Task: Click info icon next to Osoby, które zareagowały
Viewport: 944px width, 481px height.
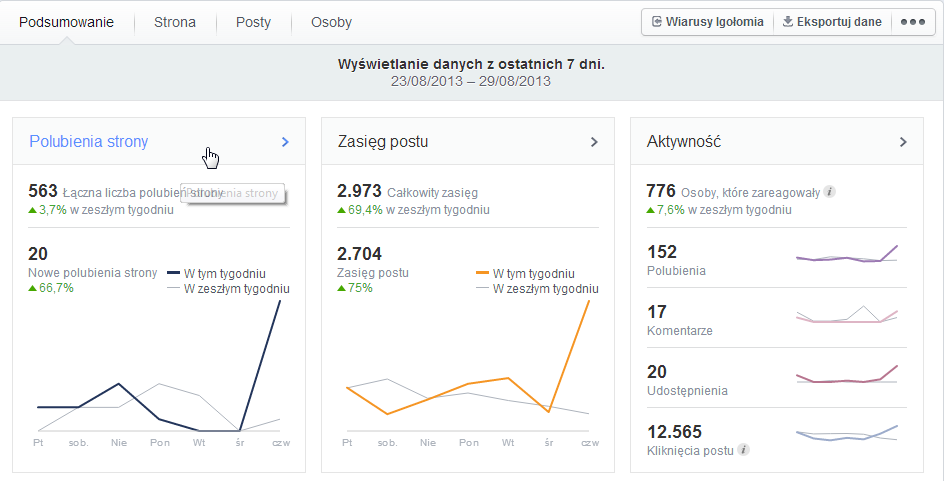Action: pos(830,192)
